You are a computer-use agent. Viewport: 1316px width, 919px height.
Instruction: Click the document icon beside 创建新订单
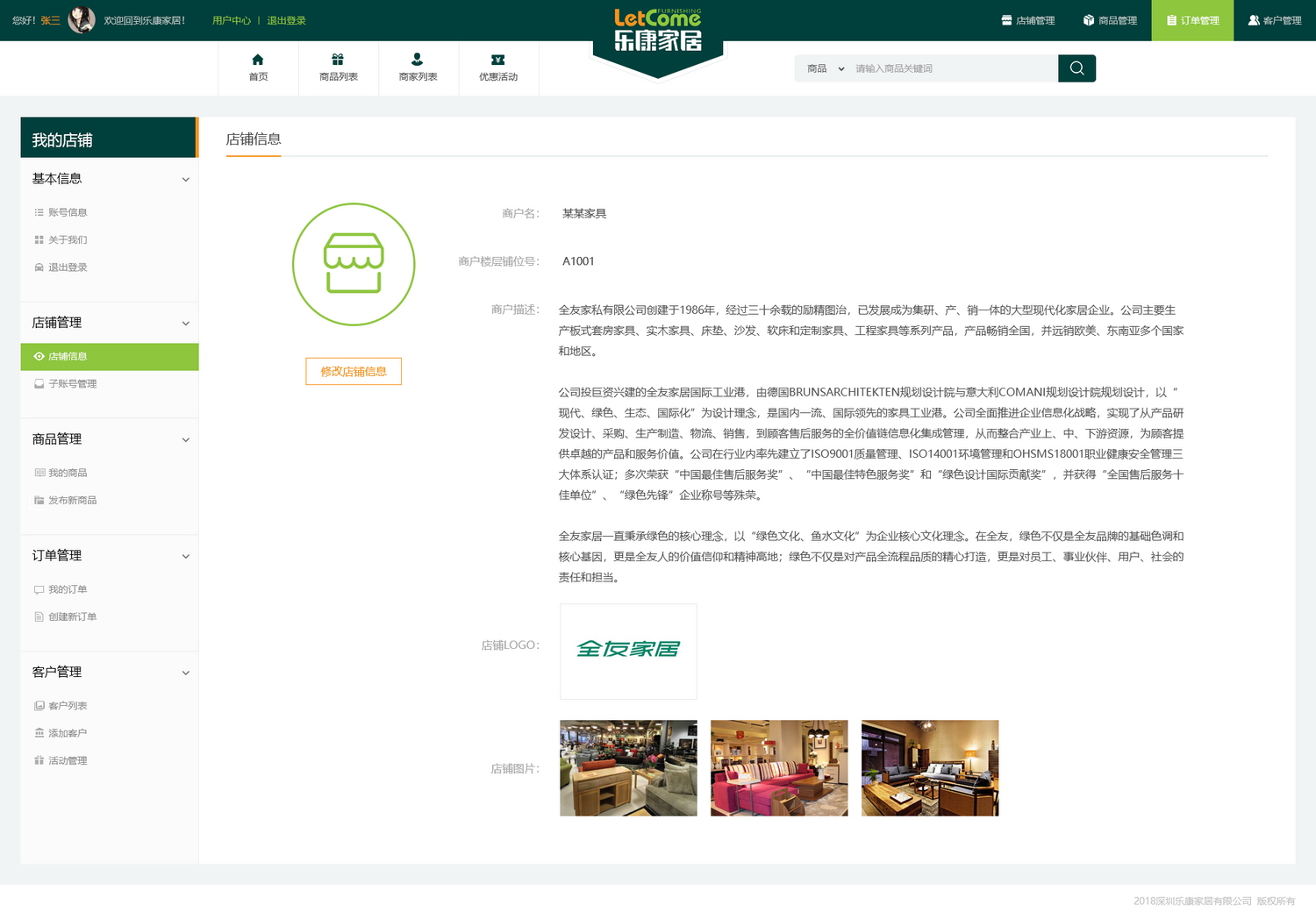(x=39, y=617)
